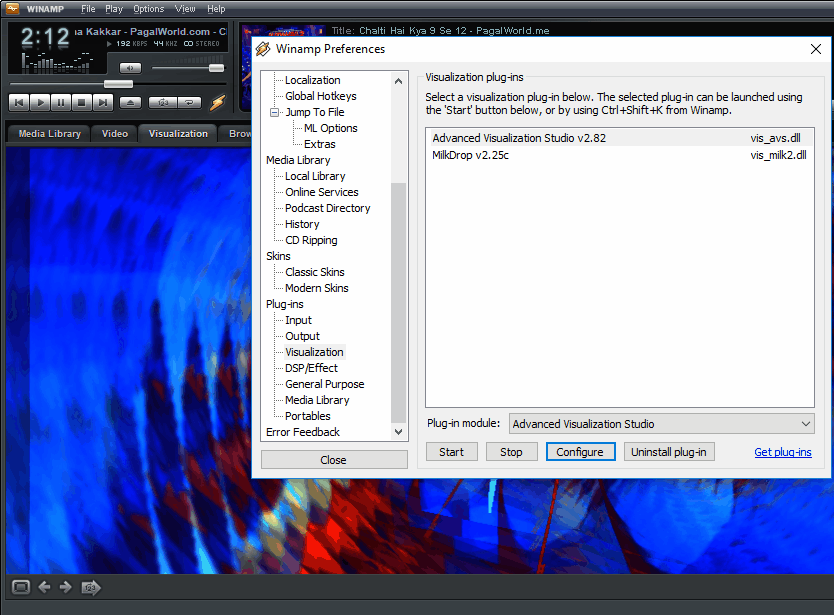Click the Eject open-file button
The image size is (834, 615).
[x=130, y=103]
